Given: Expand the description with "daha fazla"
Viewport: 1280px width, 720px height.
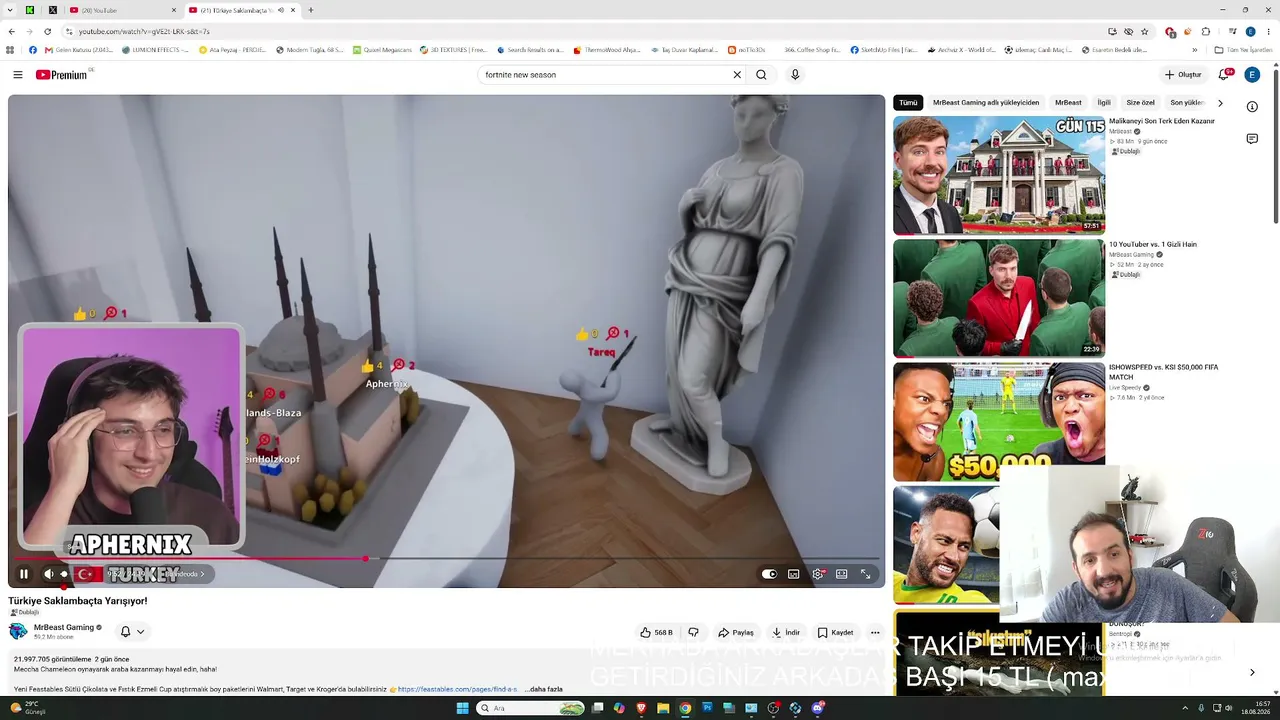Looking at the screenshot, I should tap(544, 689).
